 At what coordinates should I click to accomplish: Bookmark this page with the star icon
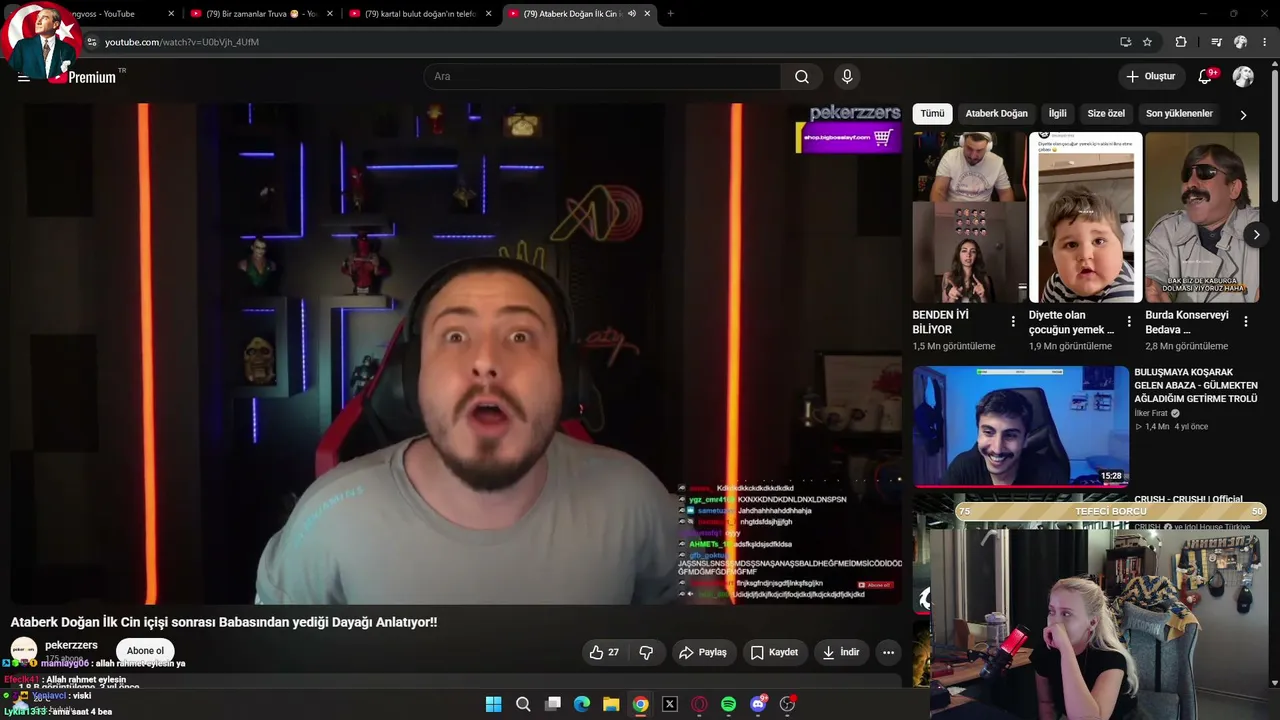(x=1147, y=42)
